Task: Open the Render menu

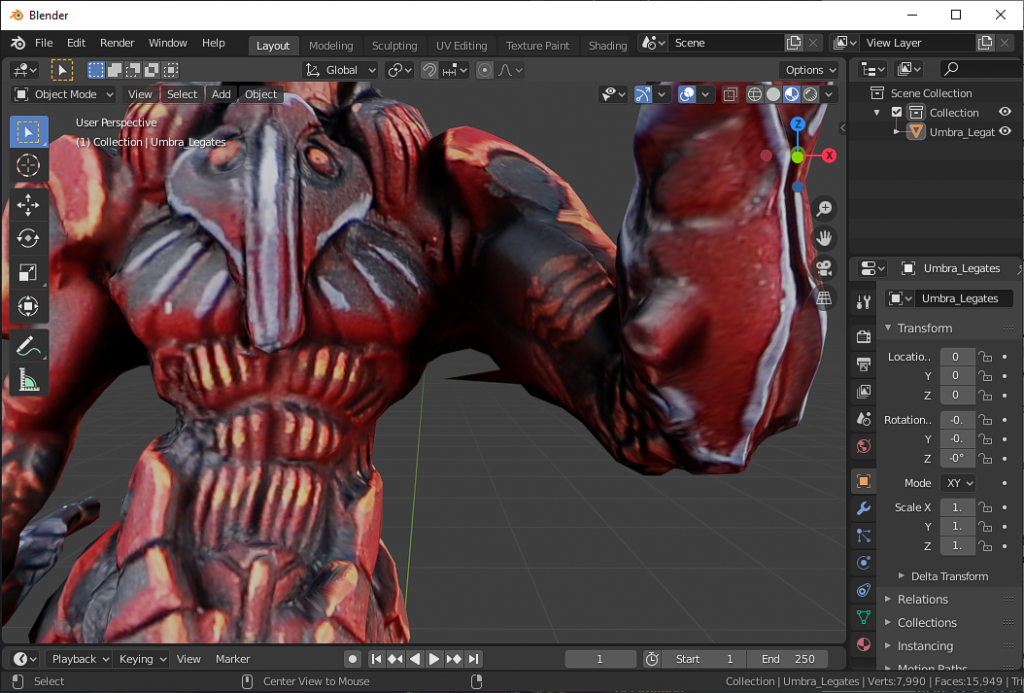Action: [117, 43]
